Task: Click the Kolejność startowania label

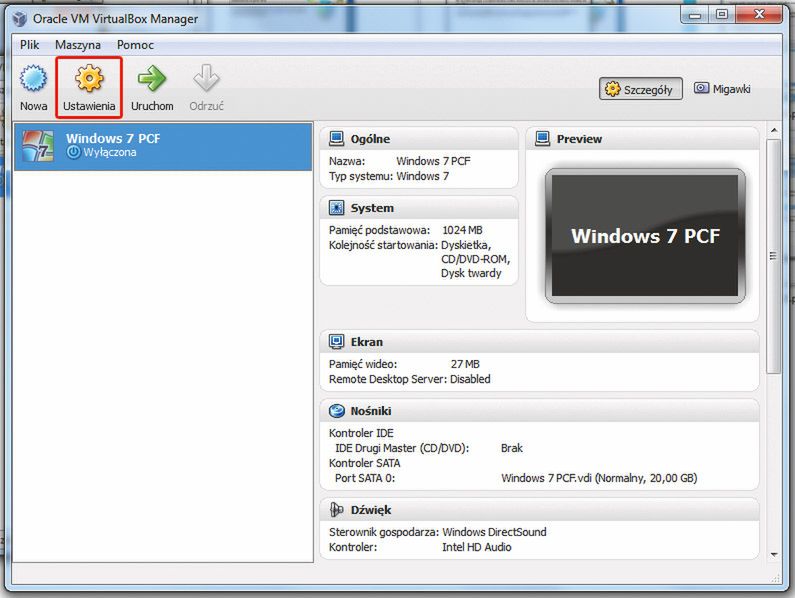Action: click(x=383, y=245)
